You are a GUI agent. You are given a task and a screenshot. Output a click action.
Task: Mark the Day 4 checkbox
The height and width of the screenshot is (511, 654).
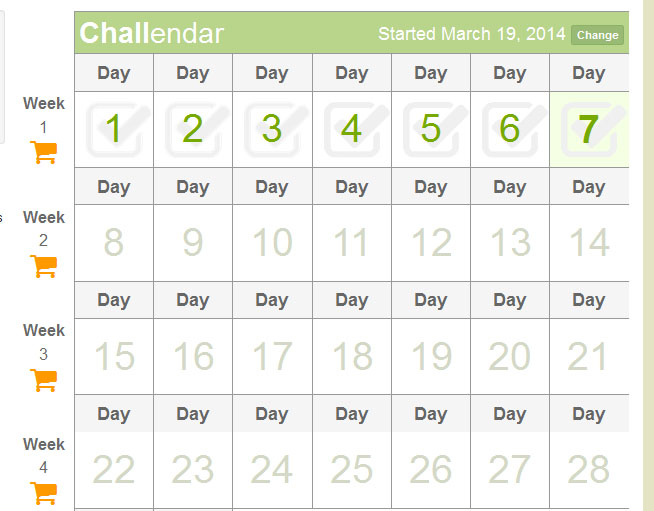click(351, 130)
